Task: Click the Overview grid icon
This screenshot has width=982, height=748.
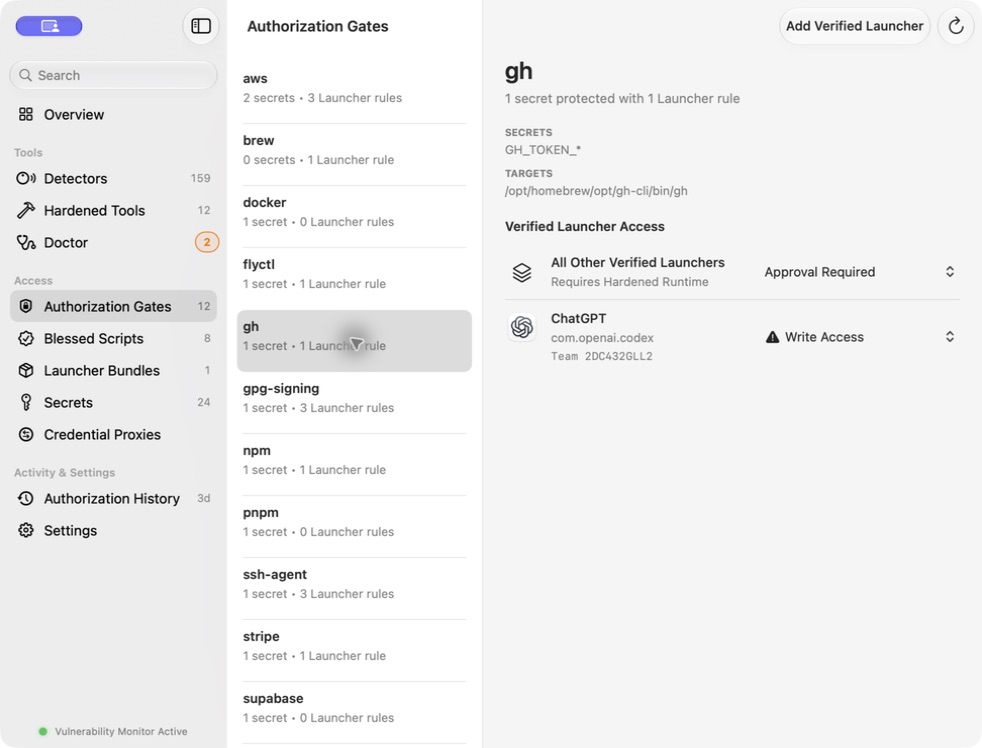Action: point(26,114)
